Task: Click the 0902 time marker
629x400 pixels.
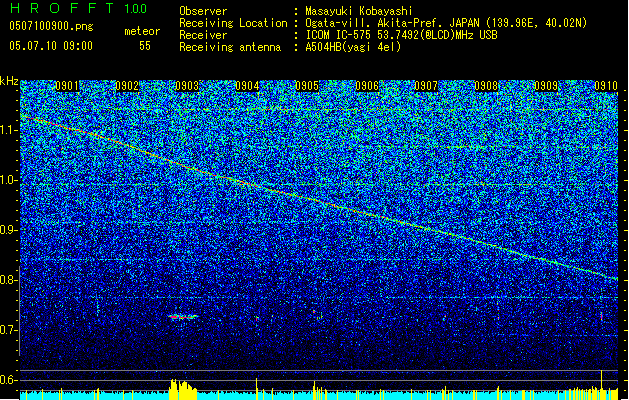Action: coord(127,86)
